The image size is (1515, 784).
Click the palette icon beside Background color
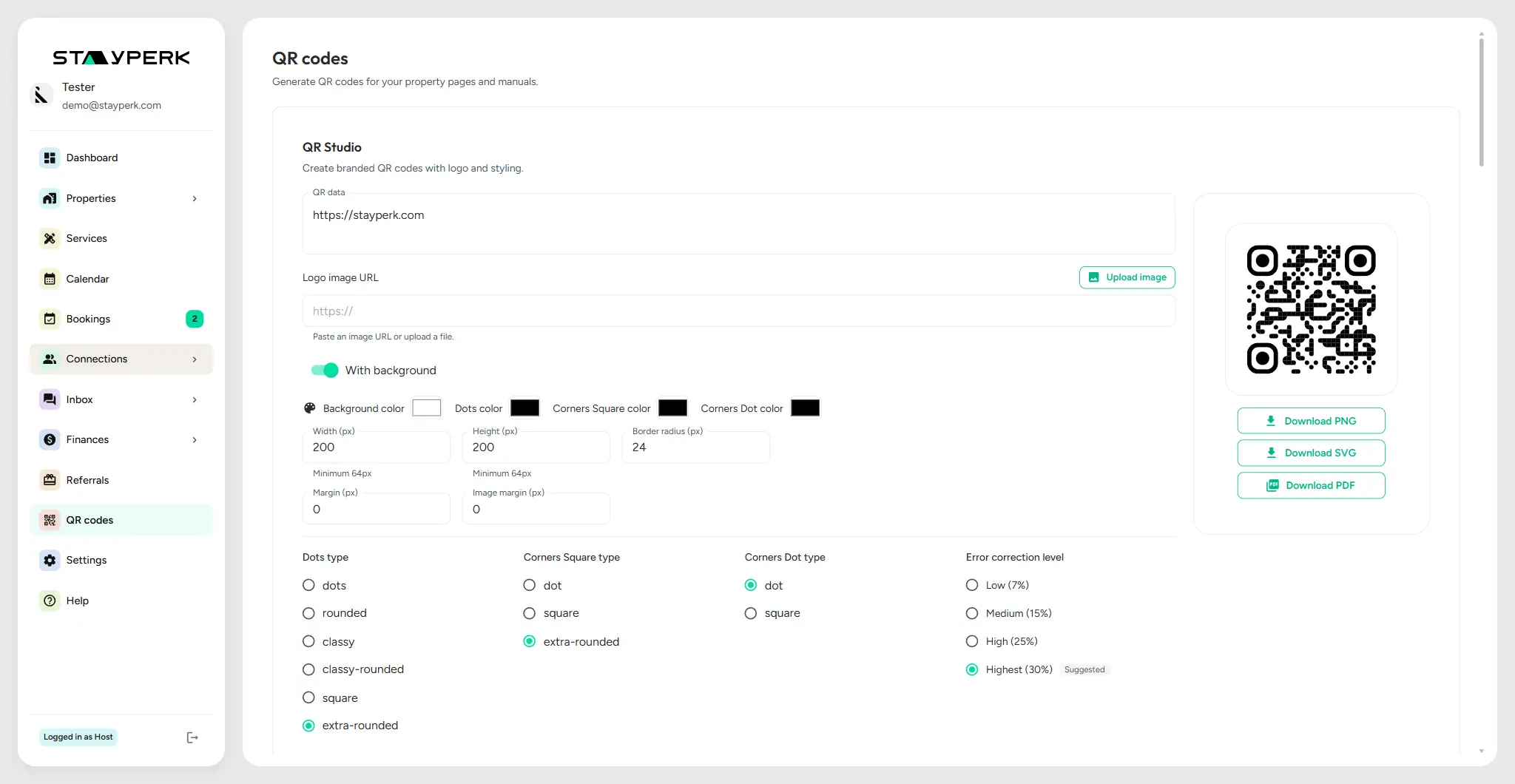point(310,408)
